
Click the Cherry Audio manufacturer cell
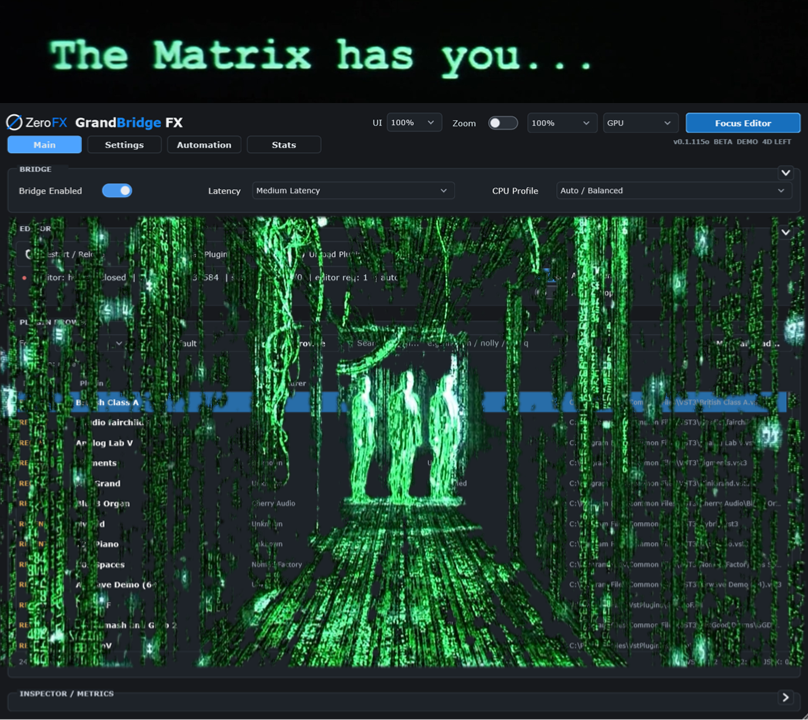[274, 504]
